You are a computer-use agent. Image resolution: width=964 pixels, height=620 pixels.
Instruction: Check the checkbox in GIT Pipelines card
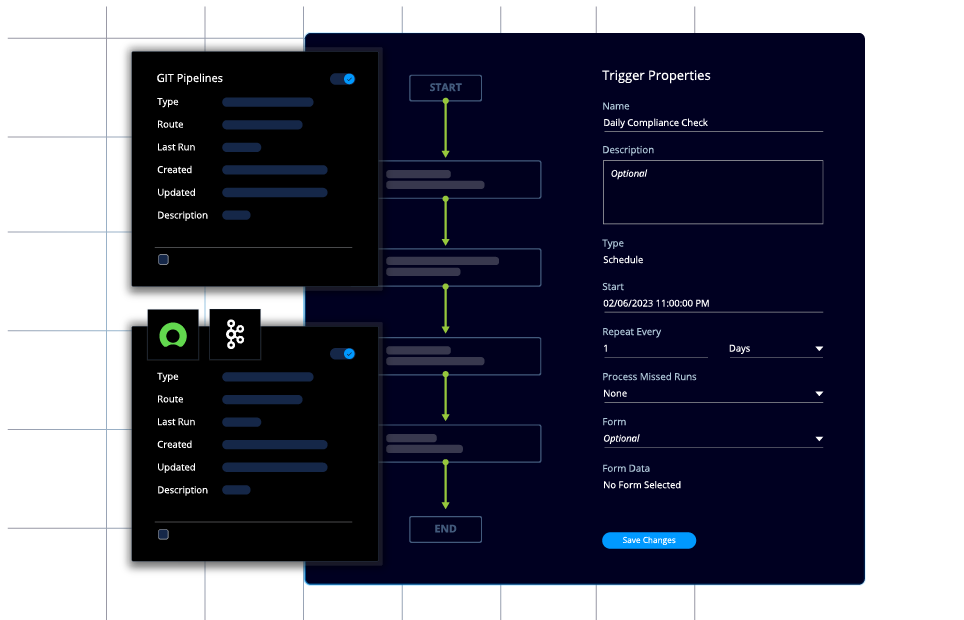point(164,260)
